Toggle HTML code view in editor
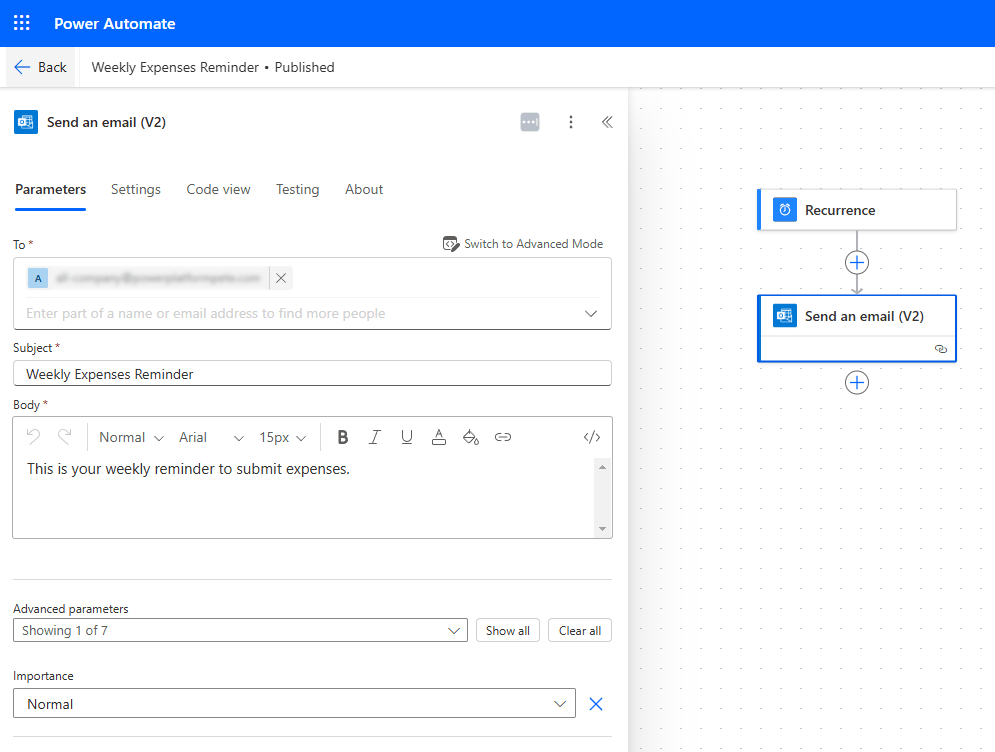This screenshot has width=995, height=752. tap(592, 437)
